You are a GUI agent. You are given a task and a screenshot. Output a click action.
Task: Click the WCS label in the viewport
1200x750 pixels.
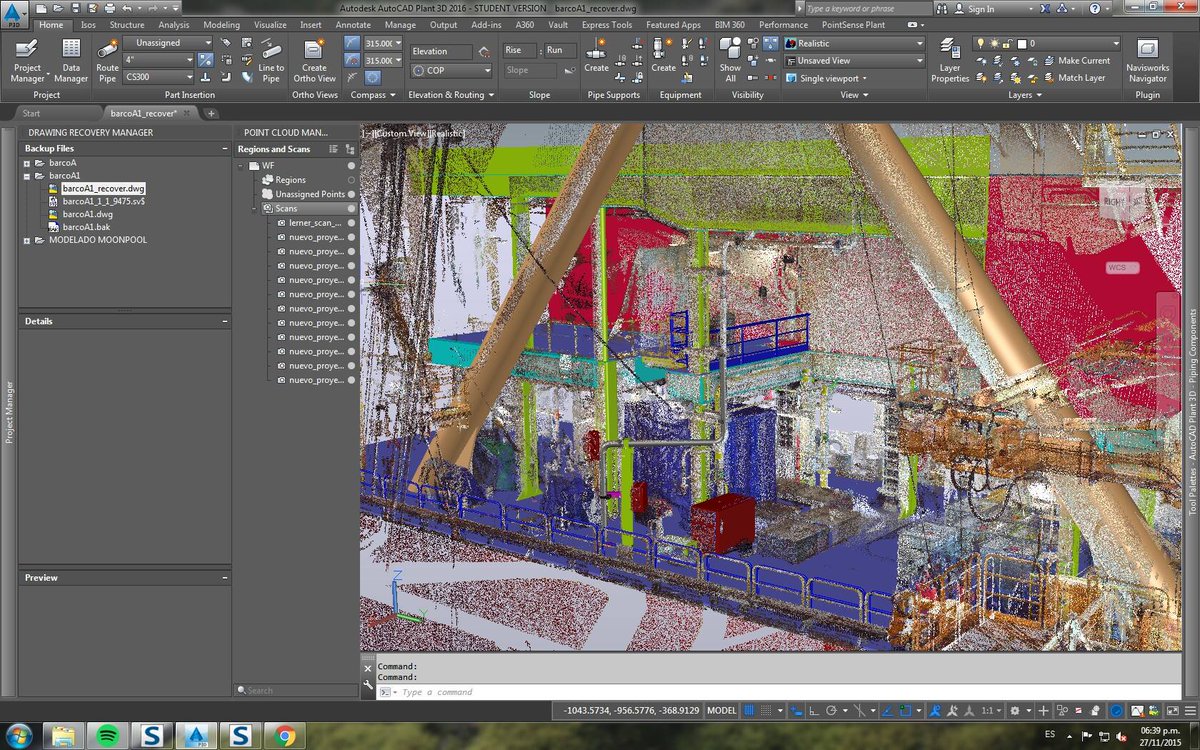[1116, 268]
